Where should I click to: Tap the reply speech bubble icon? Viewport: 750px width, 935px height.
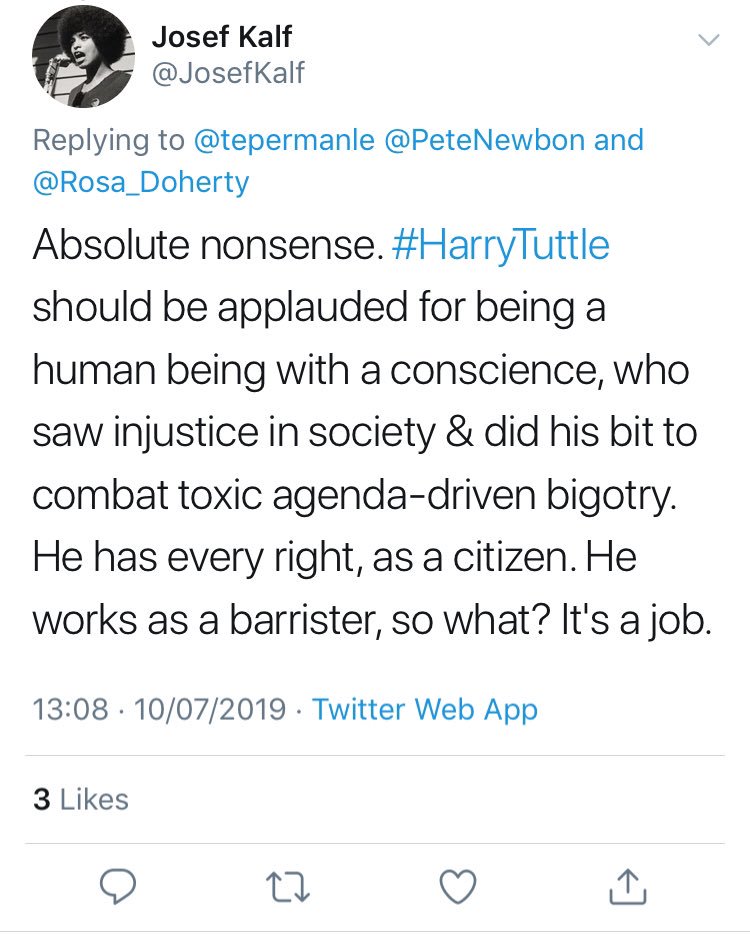click(117, 887)
